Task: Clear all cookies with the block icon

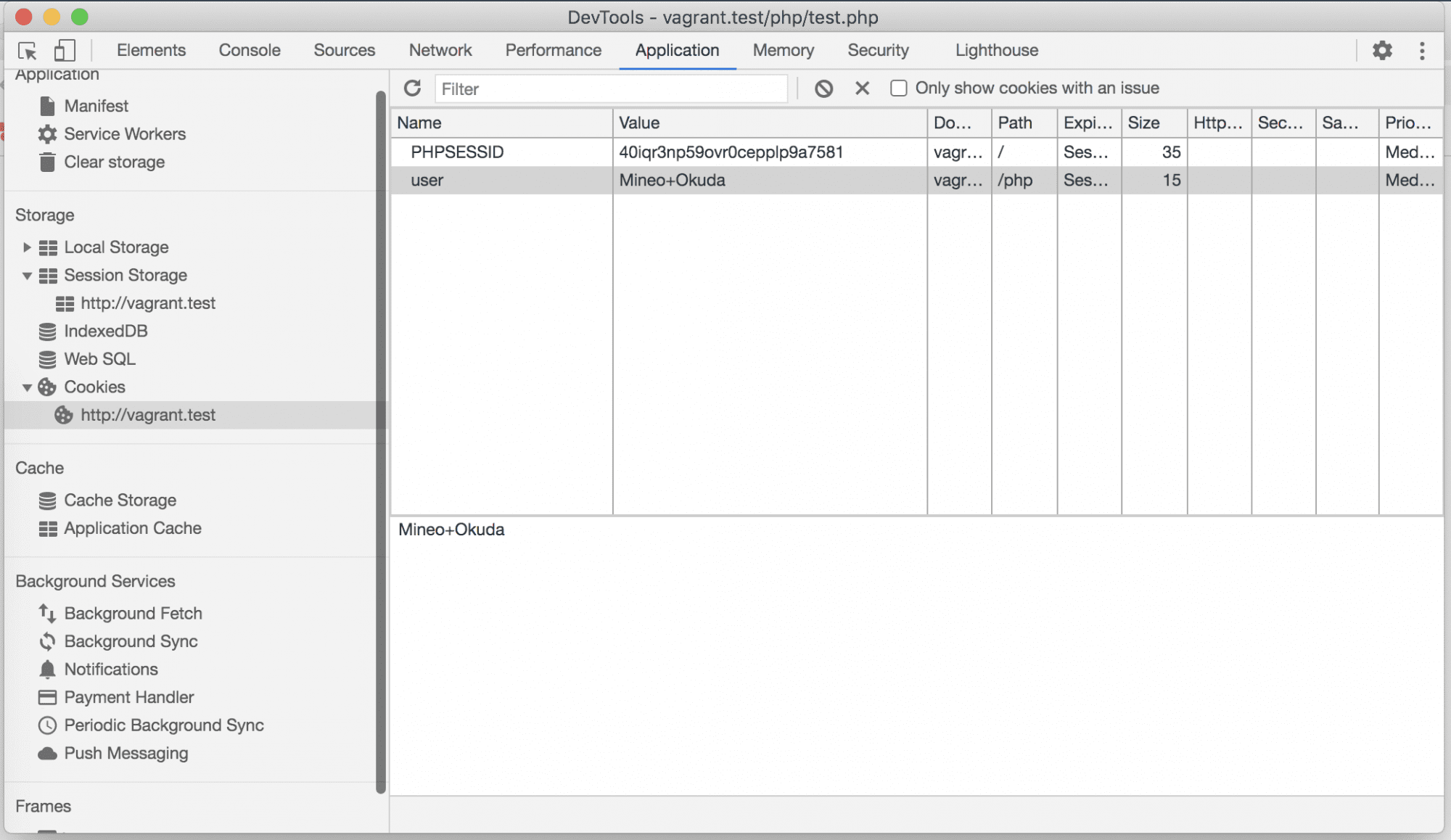Action: (823, 88)
